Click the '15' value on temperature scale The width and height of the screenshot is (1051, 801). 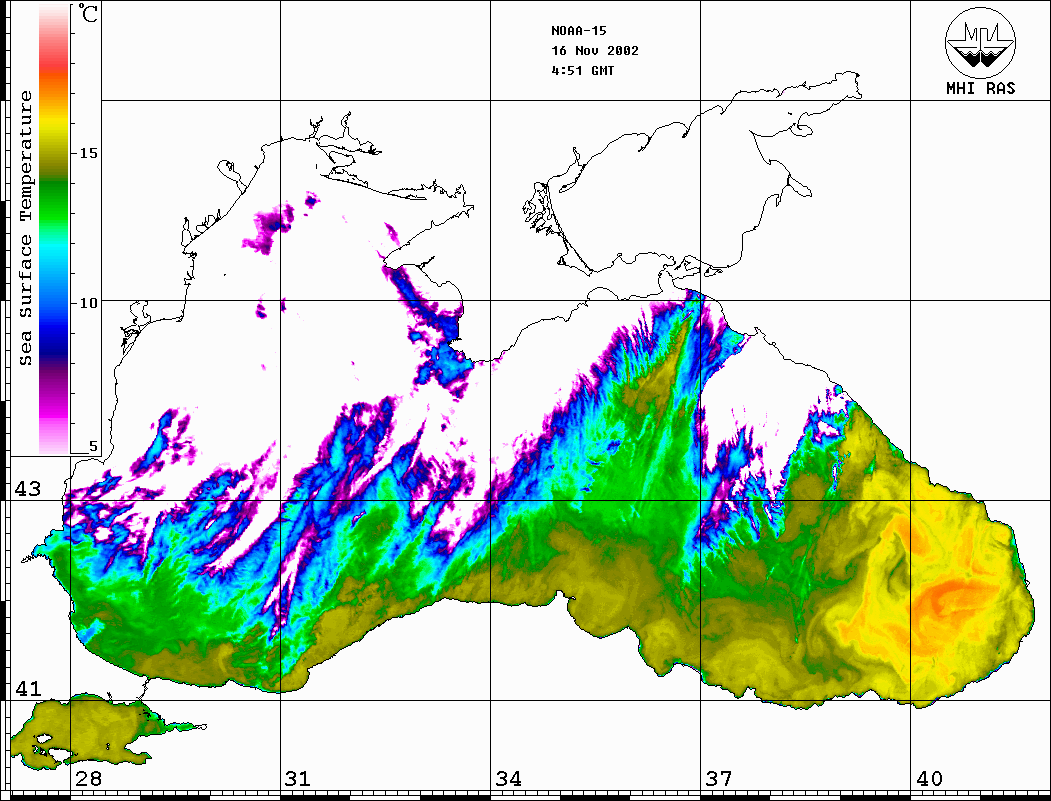pyautogui.click(x=88, y=153)
